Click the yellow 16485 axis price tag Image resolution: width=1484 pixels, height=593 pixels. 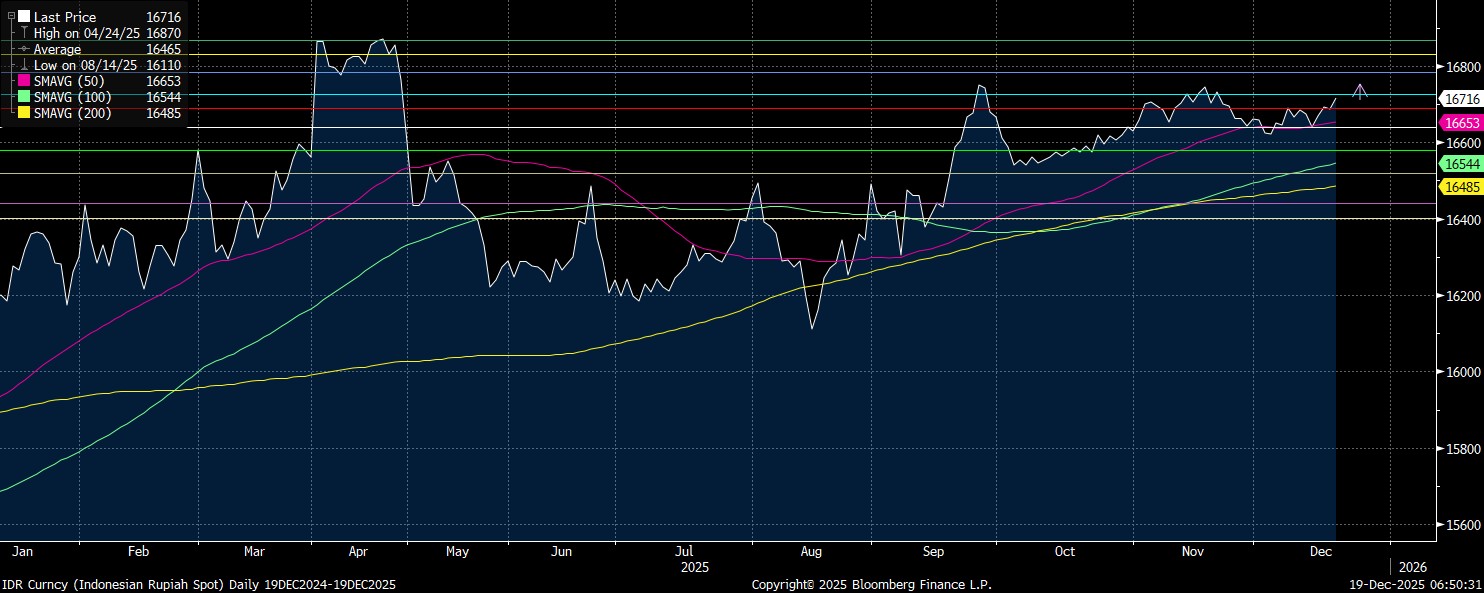coord(1461,187)
